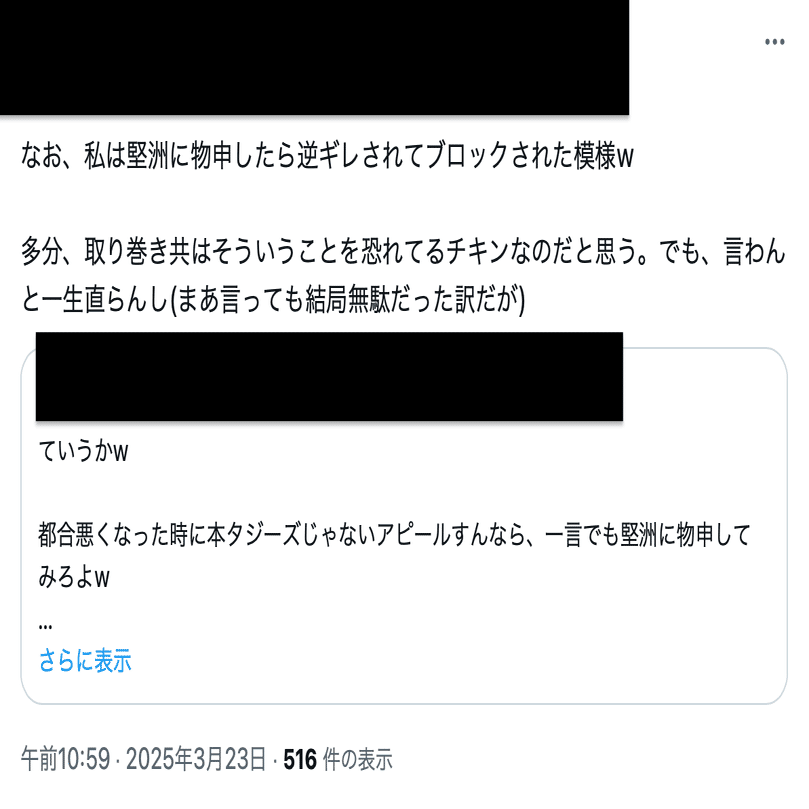This screenshot has height=809, width=809.
Task: Click quoted text starting 都合悪くなった時に
Action: point(394,535)
